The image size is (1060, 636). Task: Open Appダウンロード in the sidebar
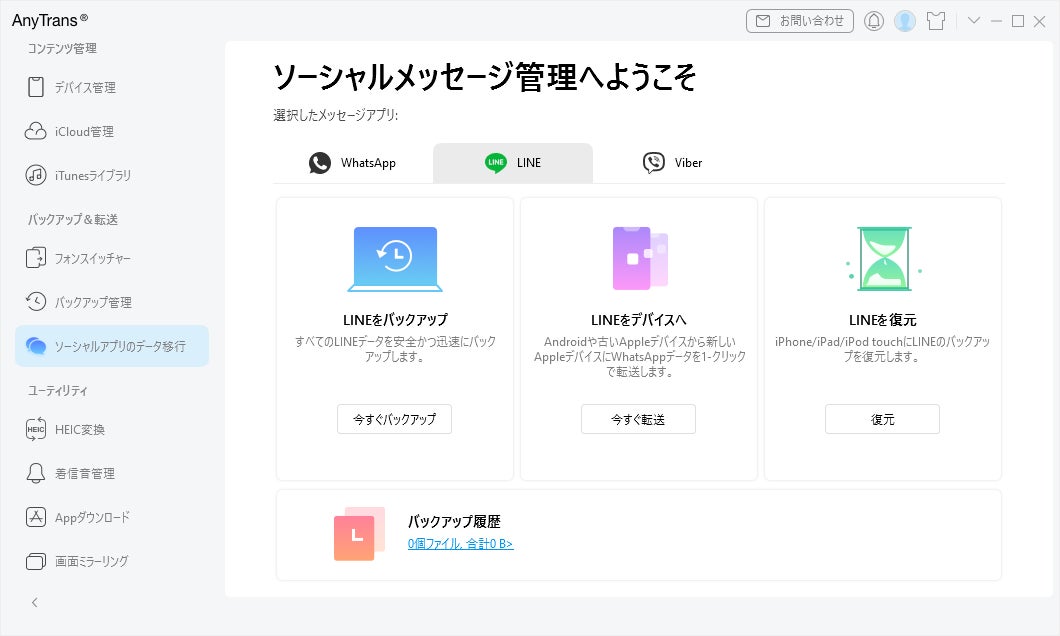coord(112,517)
